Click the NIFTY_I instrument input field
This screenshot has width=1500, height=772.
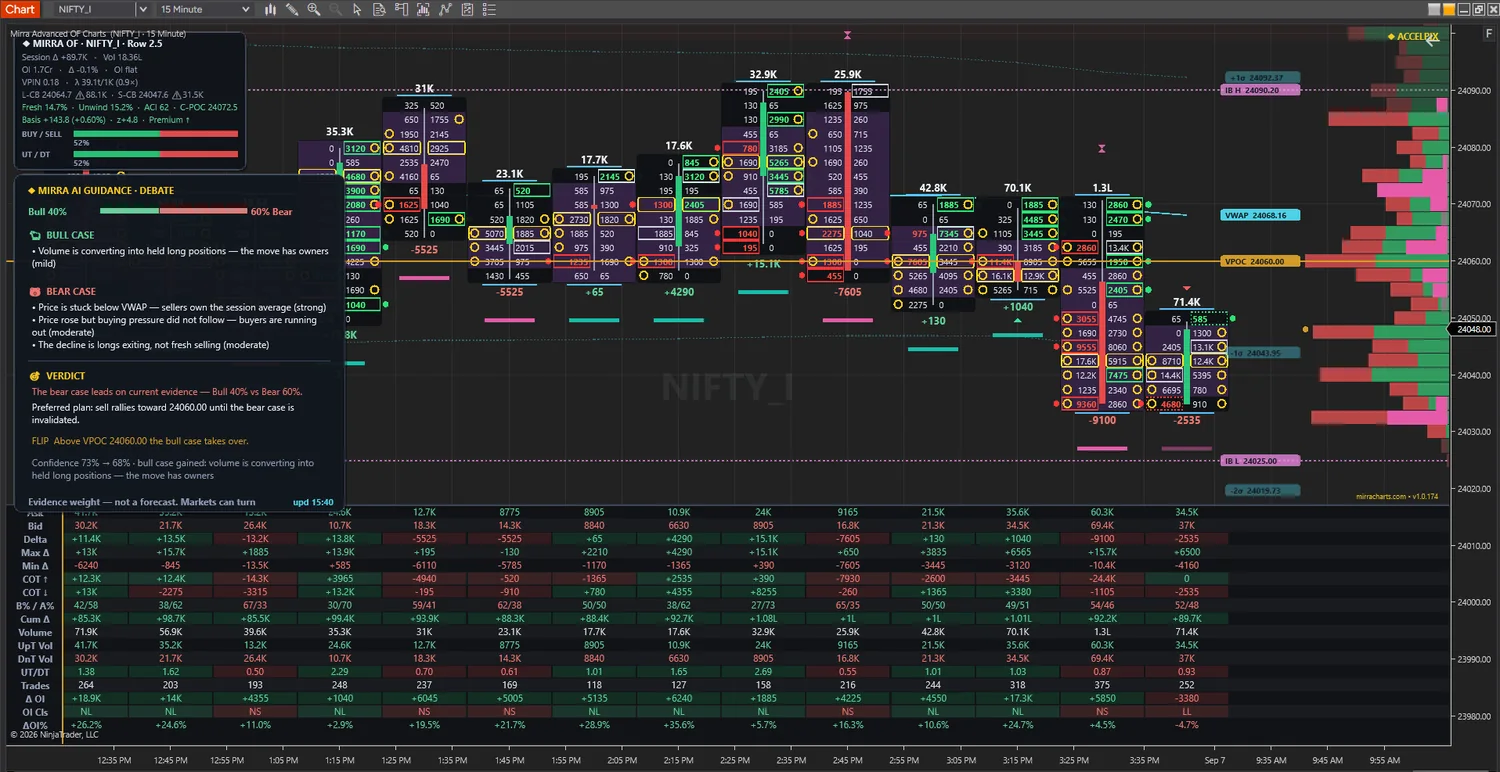pos(95,9)
